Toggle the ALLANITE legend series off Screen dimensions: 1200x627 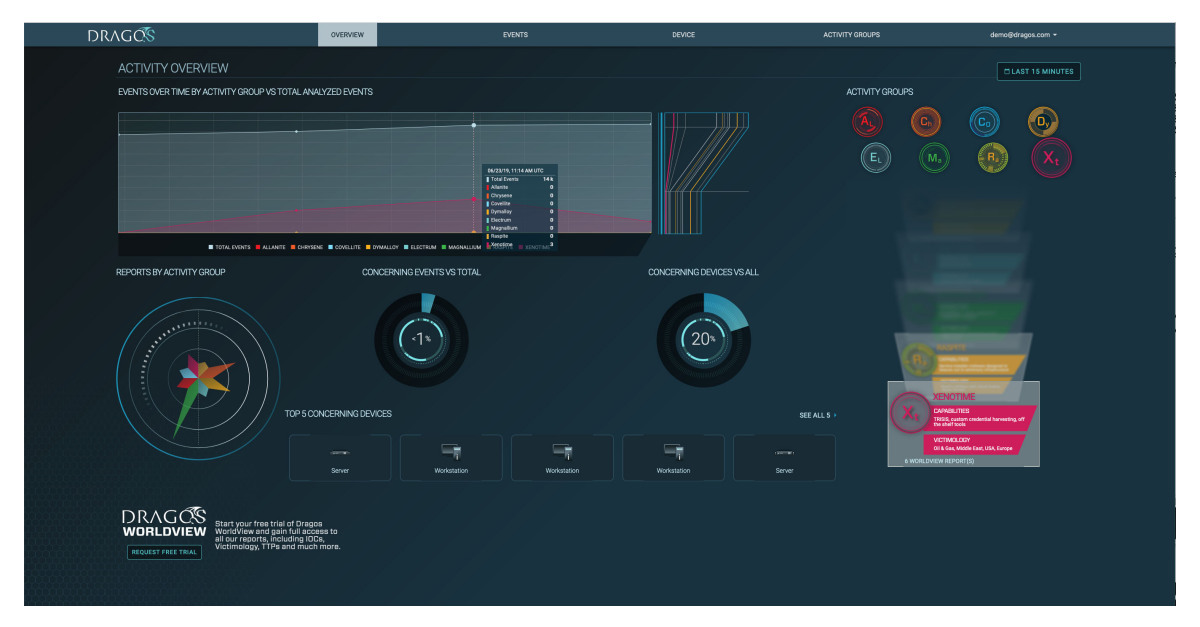pyautogui.click(x=273, y=248)
